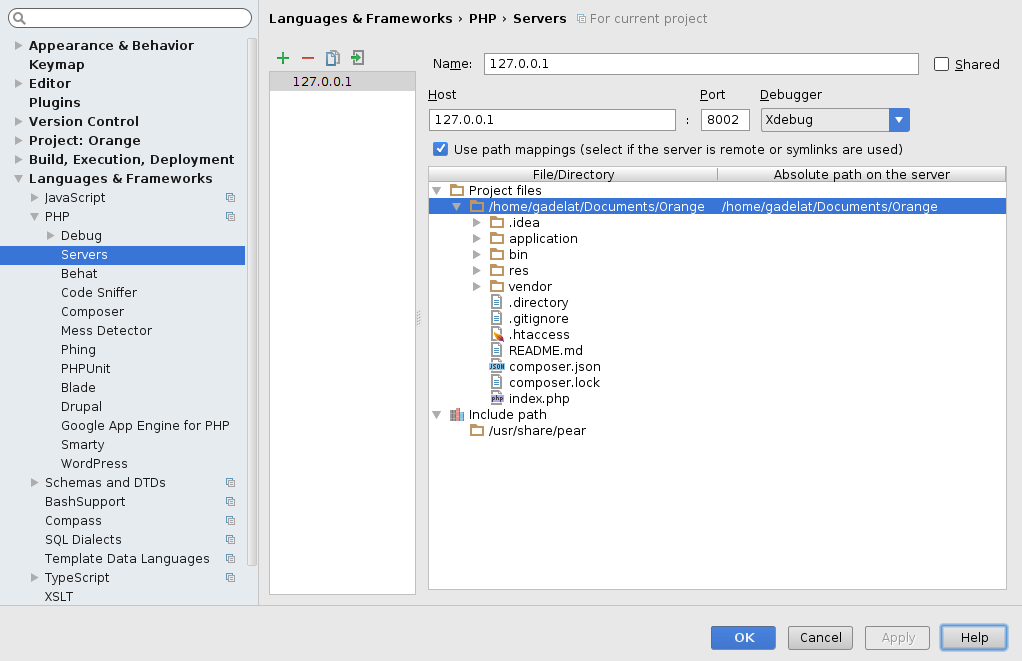
Task: Open Code Sniffer settings page
Action: pyautogui.click(x=99, y=293)
